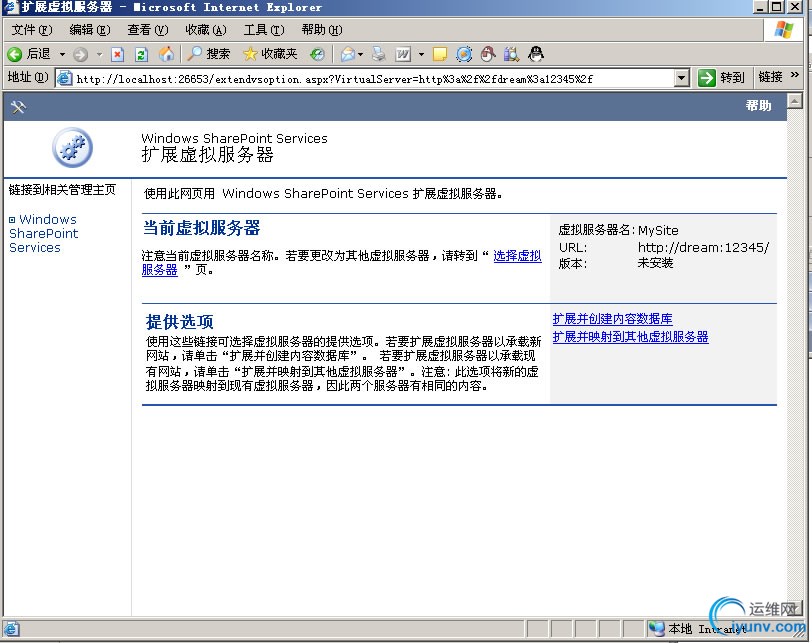Open the 工具(T) menu
Screen dimensions: 812x643
[x=264, y=30]
